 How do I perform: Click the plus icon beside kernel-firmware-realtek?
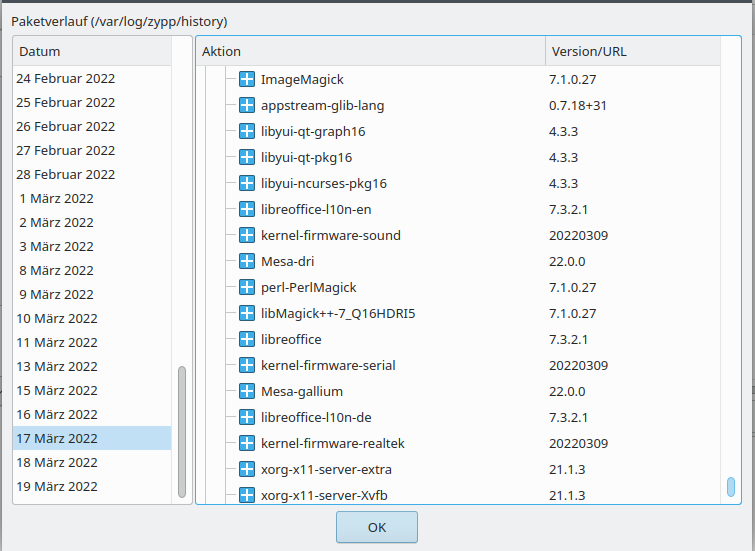[x=247, y=443]
